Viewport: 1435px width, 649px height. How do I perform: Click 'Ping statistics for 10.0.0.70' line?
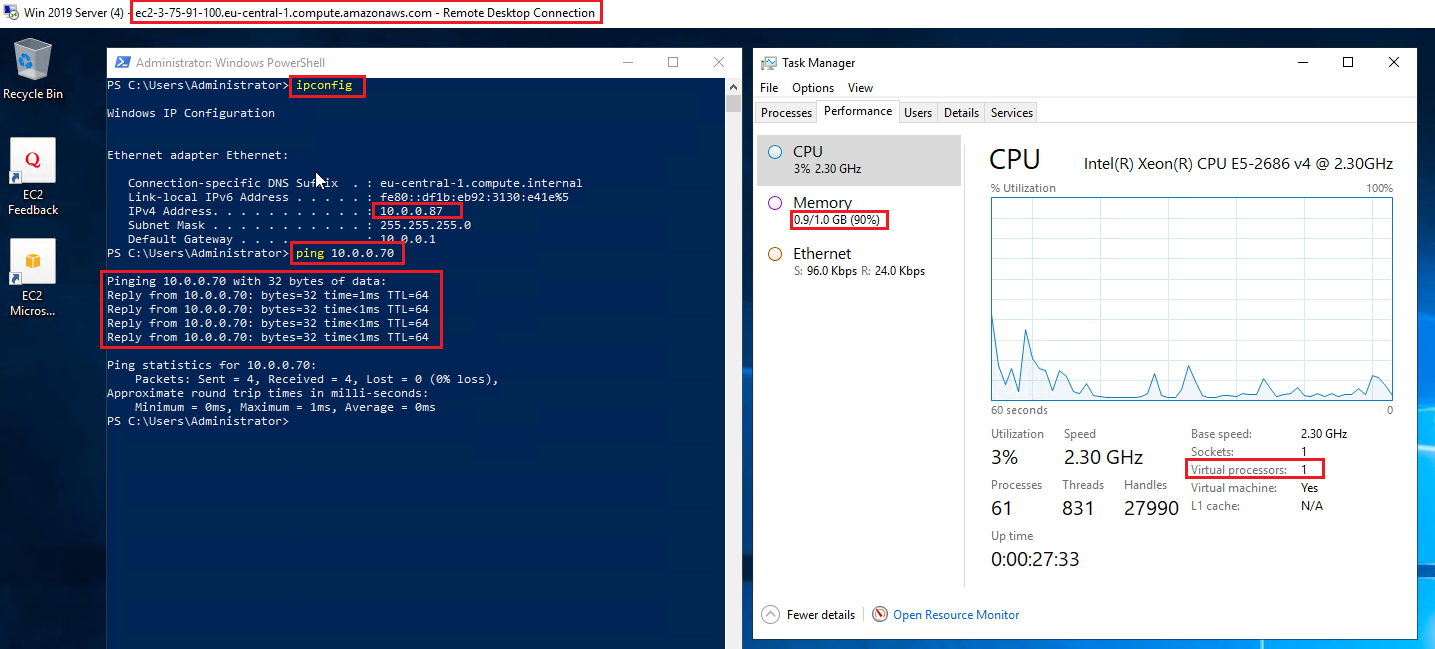(x=211, y=365)
